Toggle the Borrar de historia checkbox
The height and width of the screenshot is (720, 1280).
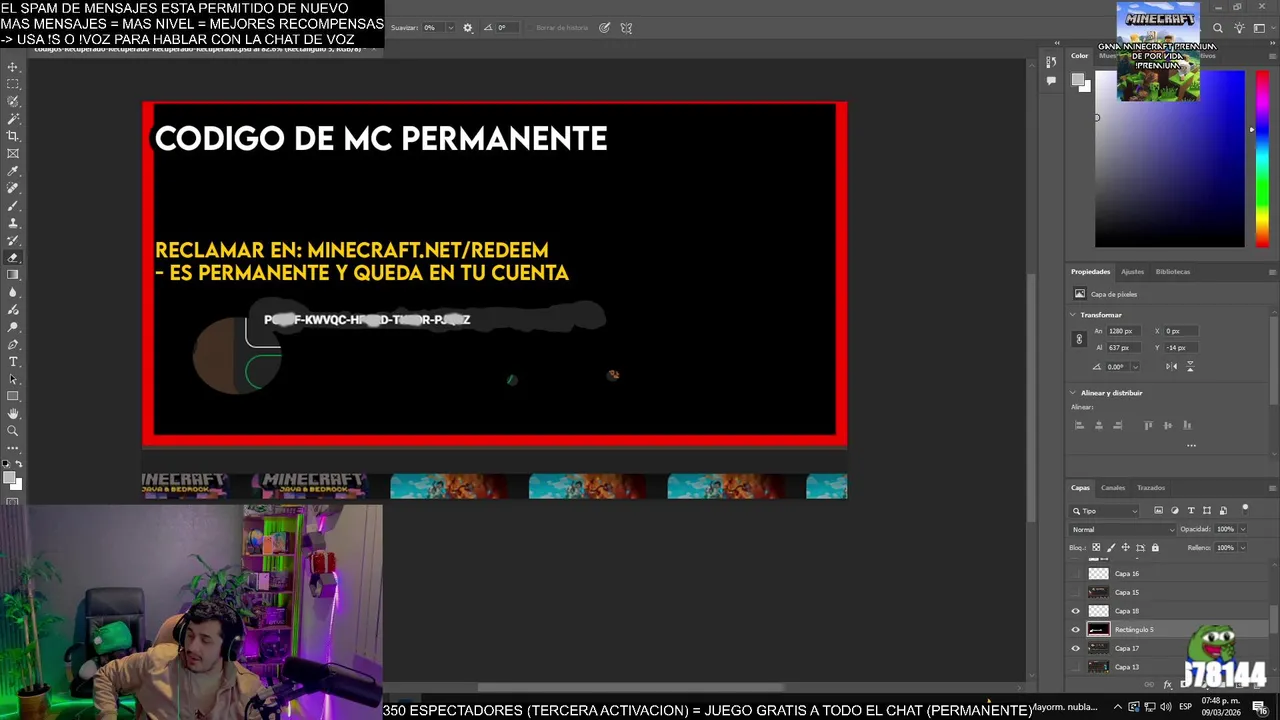530,28
